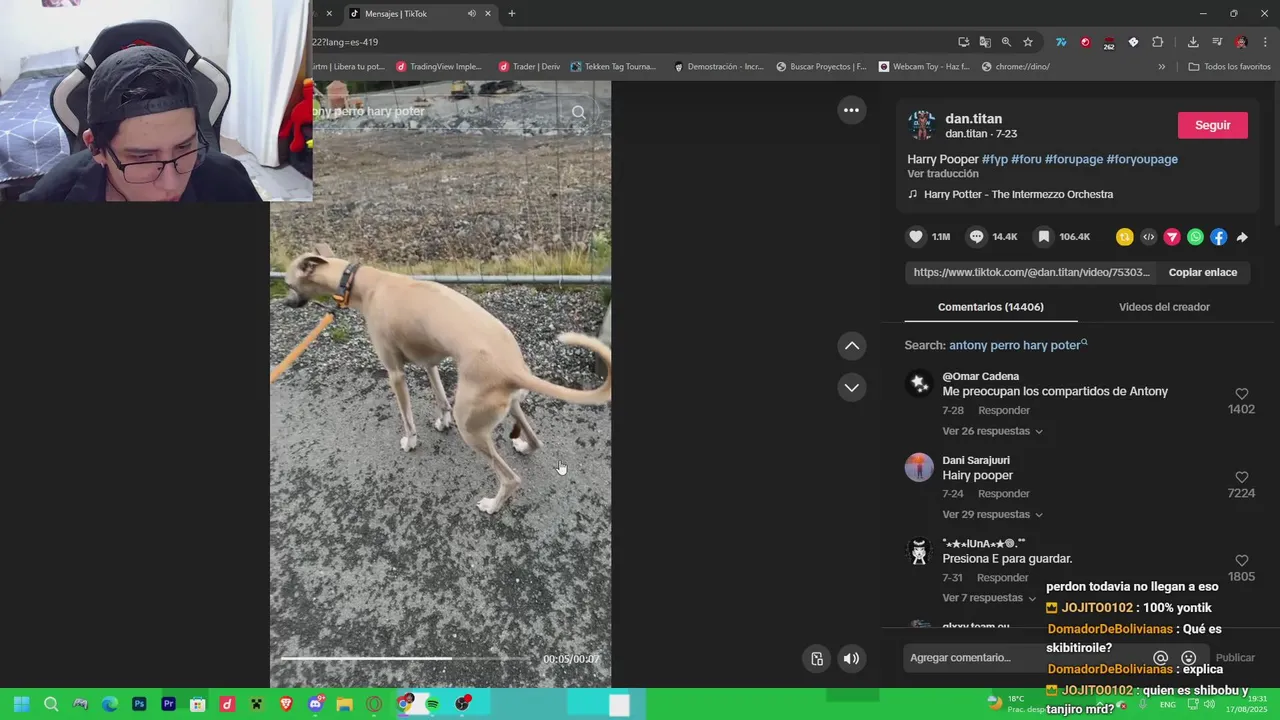Open Webcam Toy bookmark
This screenshot has width=1280, height=720.
point(924,67)
